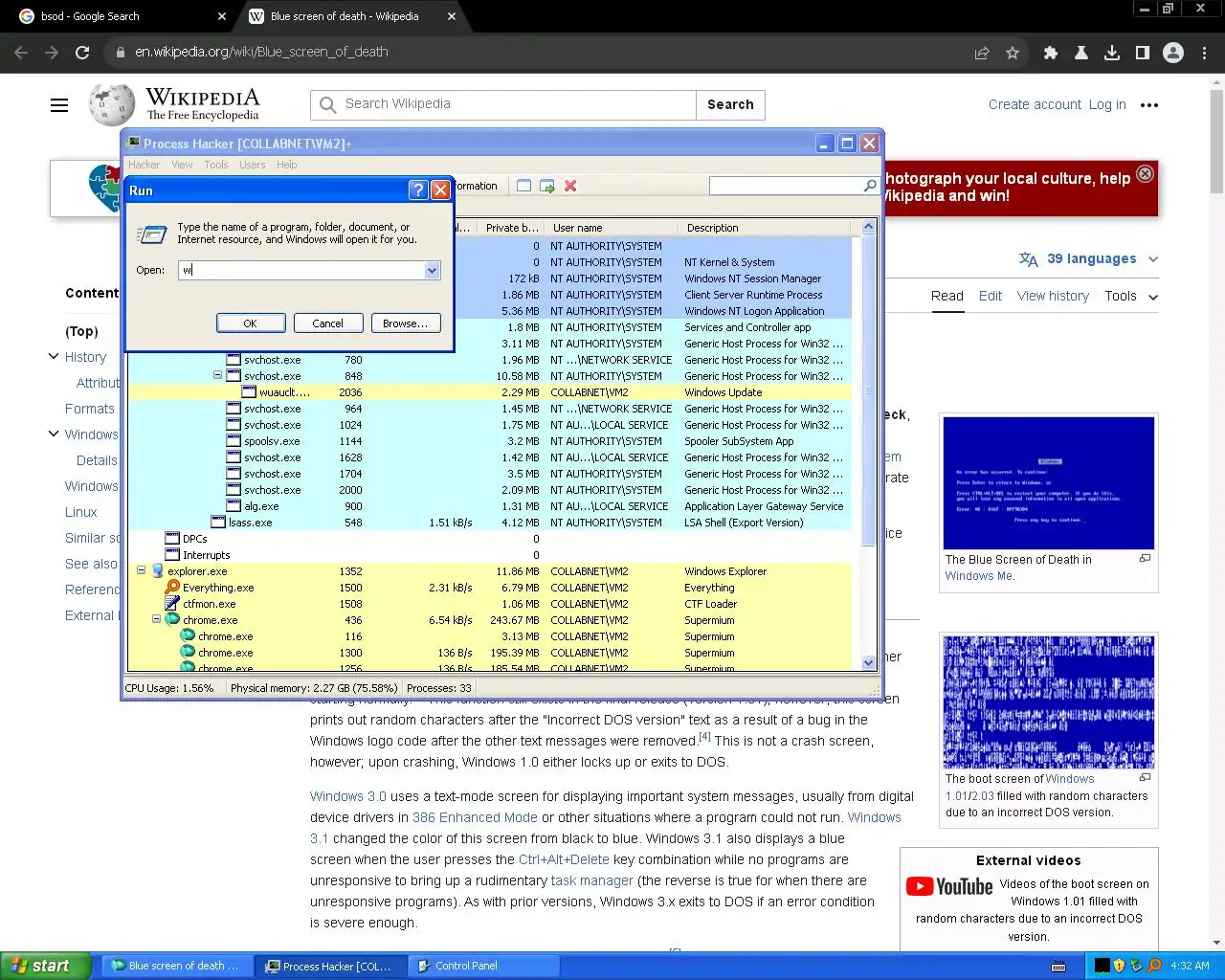Close the bsod Google Search tab

pyautogui.click(x=222, y=16)
